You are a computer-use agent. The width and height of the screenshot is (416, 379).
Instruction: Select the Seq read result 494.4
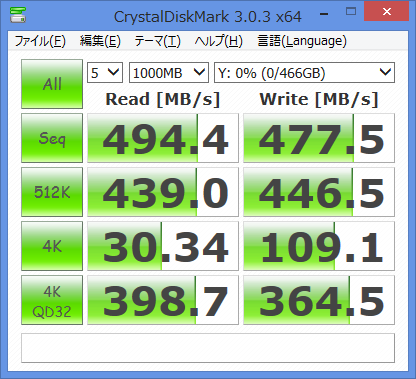pyautogui.click(x=163, y=138)
